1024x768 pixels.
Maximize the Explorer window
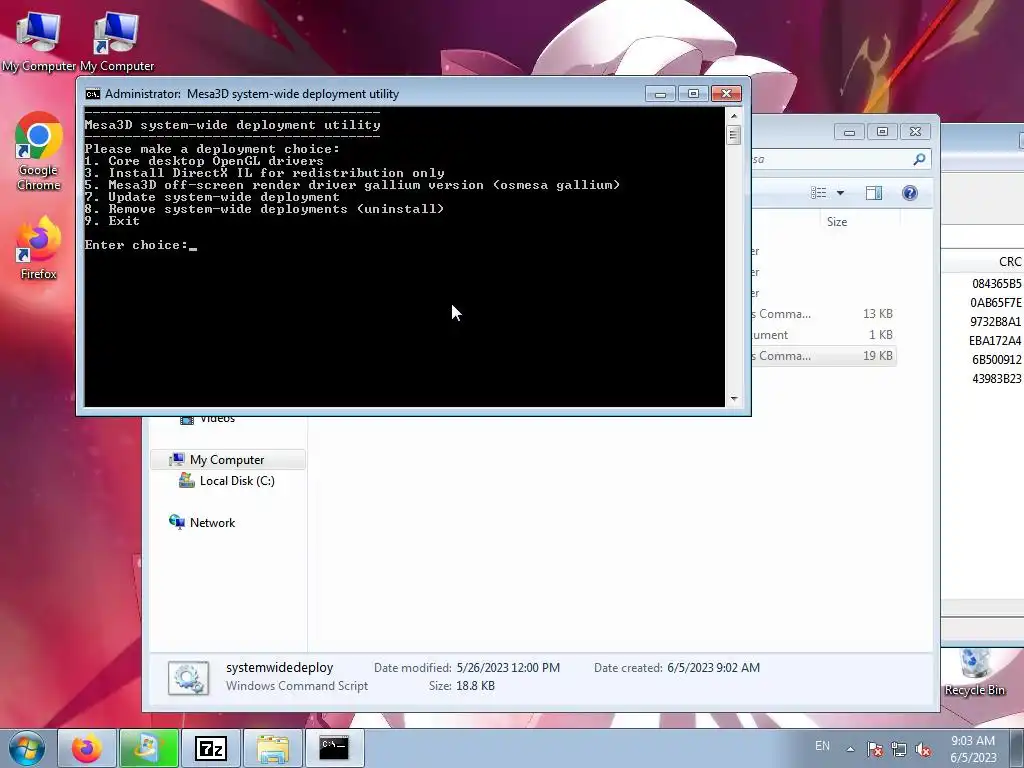click(882, 132)
